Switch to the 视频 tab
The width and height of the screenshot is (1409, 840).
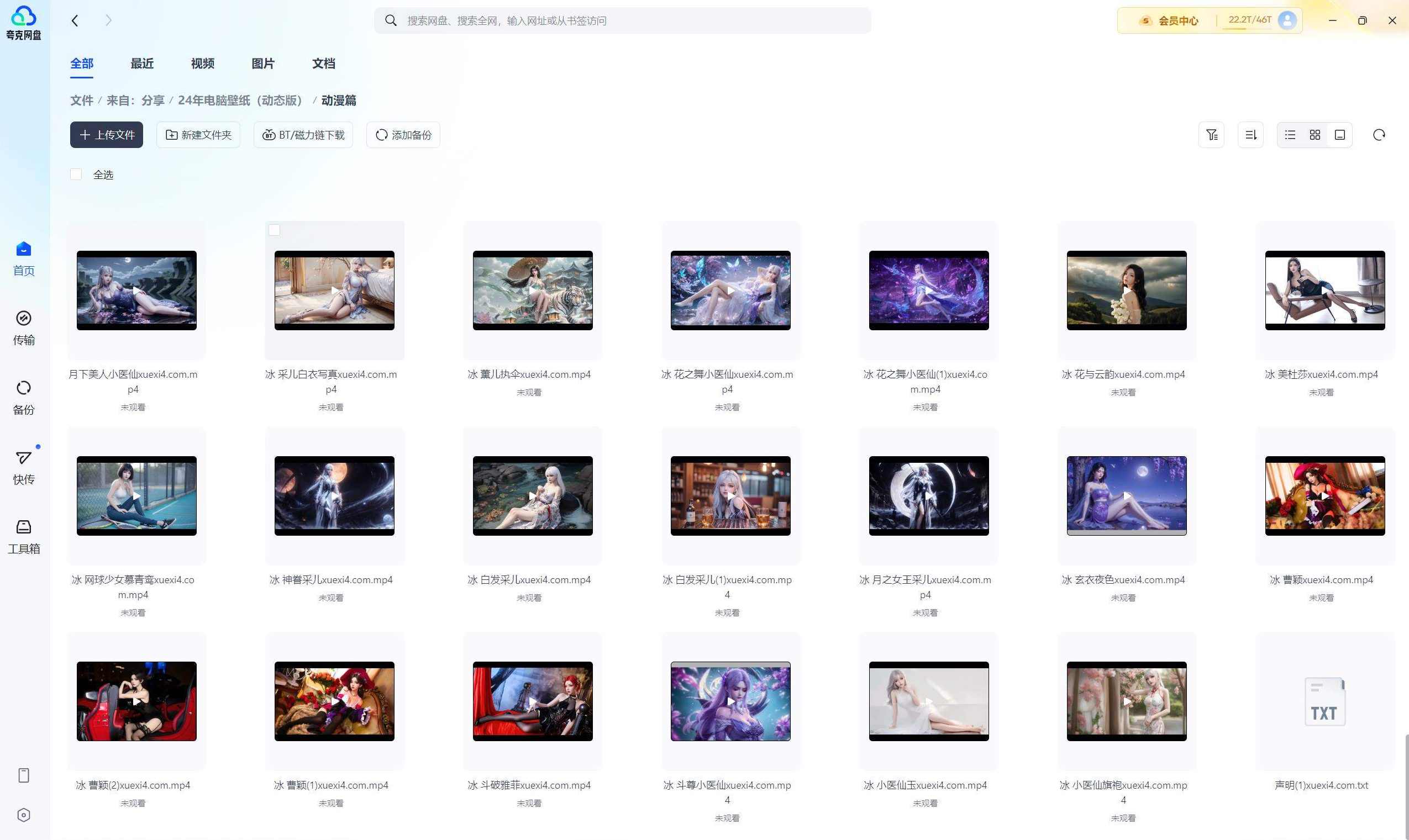click(202, 64)
